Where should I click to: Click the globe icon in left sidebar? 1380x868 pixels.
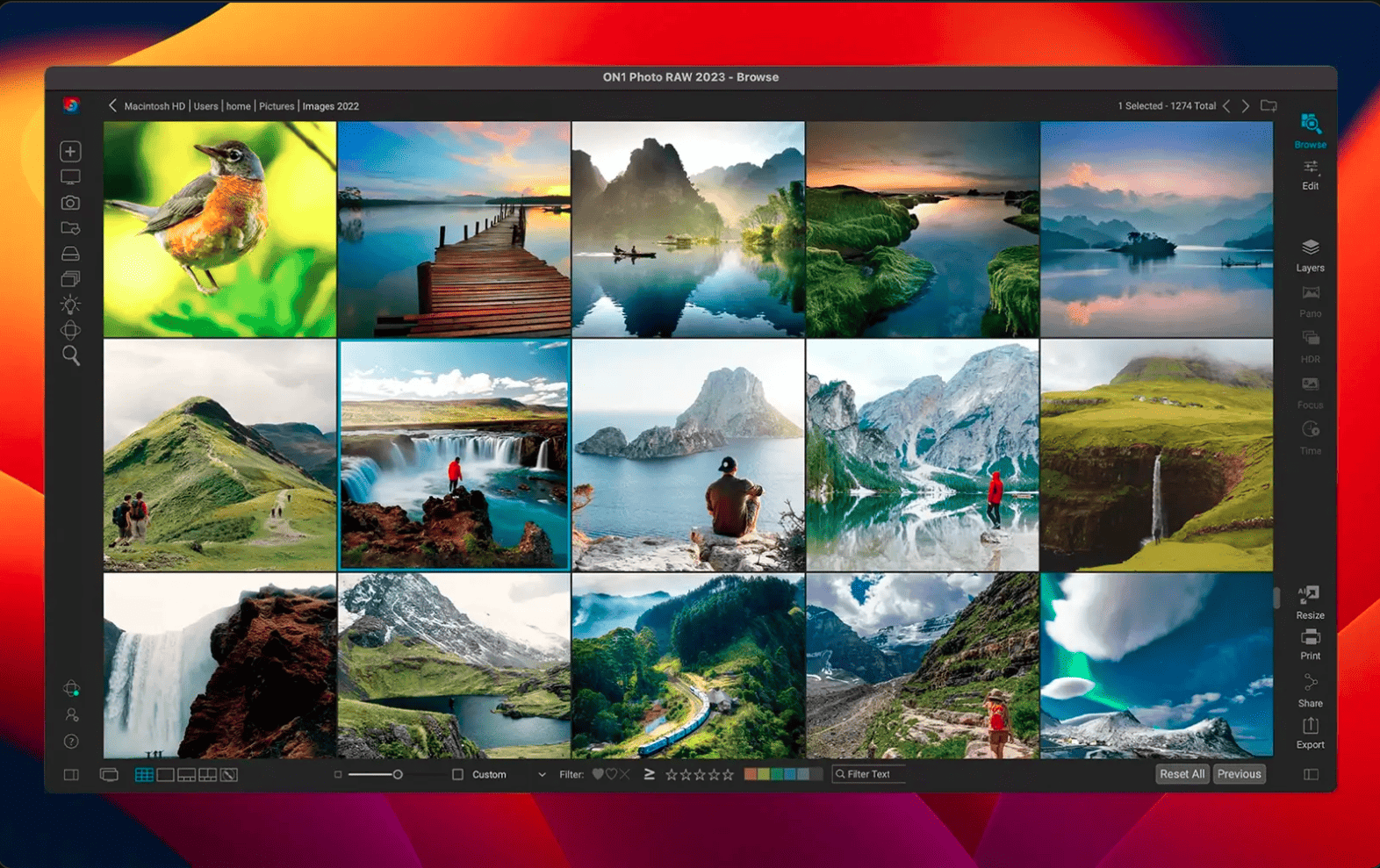coord(71,330)
